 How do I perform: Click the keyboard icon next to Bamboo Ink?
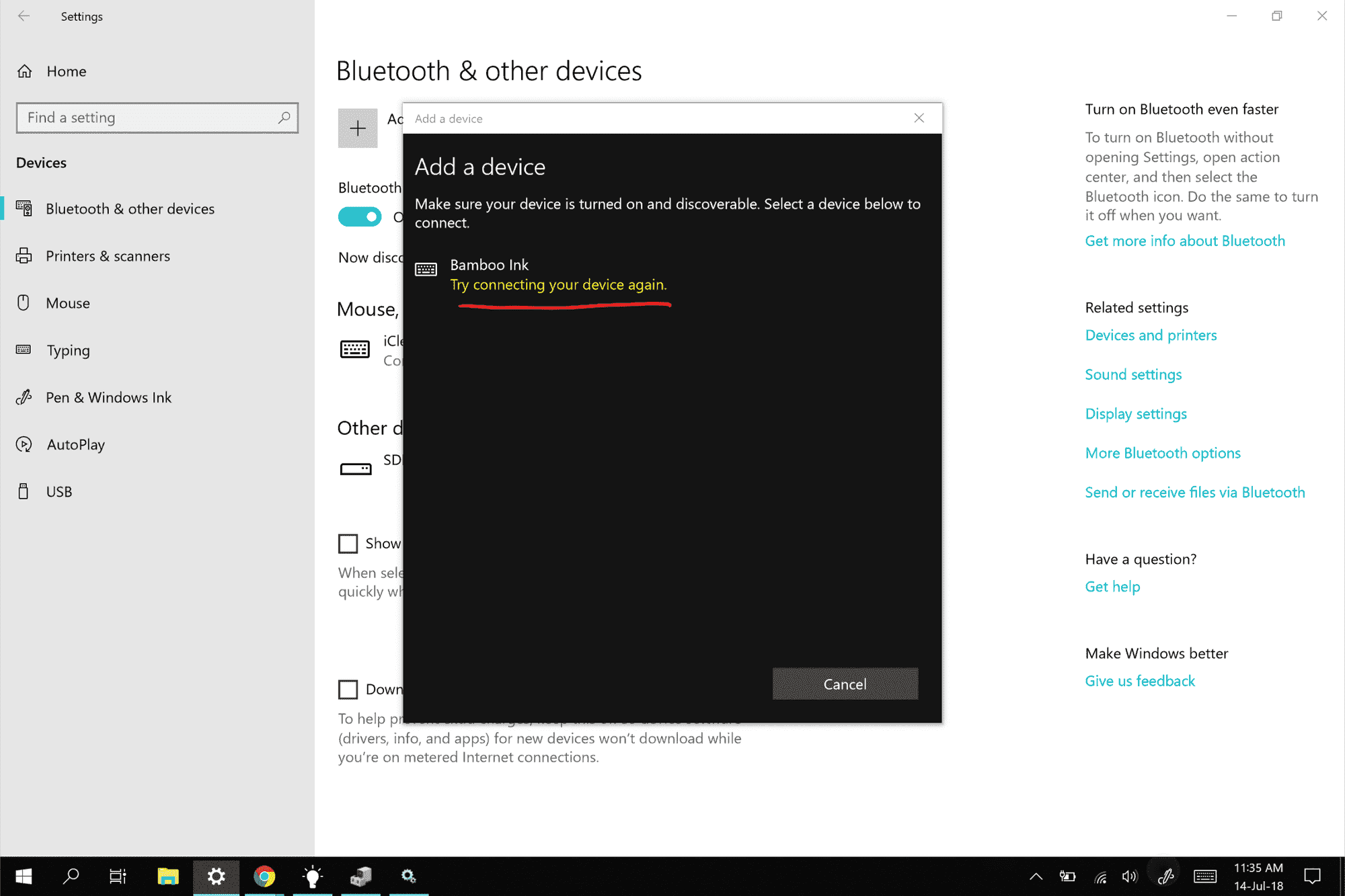pyautogui.click(x=426, y=270)
